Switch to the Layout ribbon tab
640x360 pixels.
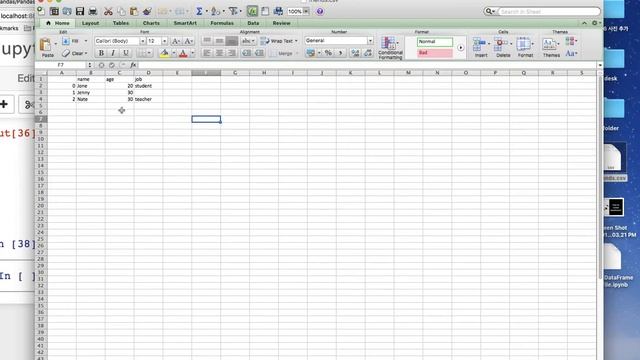(91, 23)
